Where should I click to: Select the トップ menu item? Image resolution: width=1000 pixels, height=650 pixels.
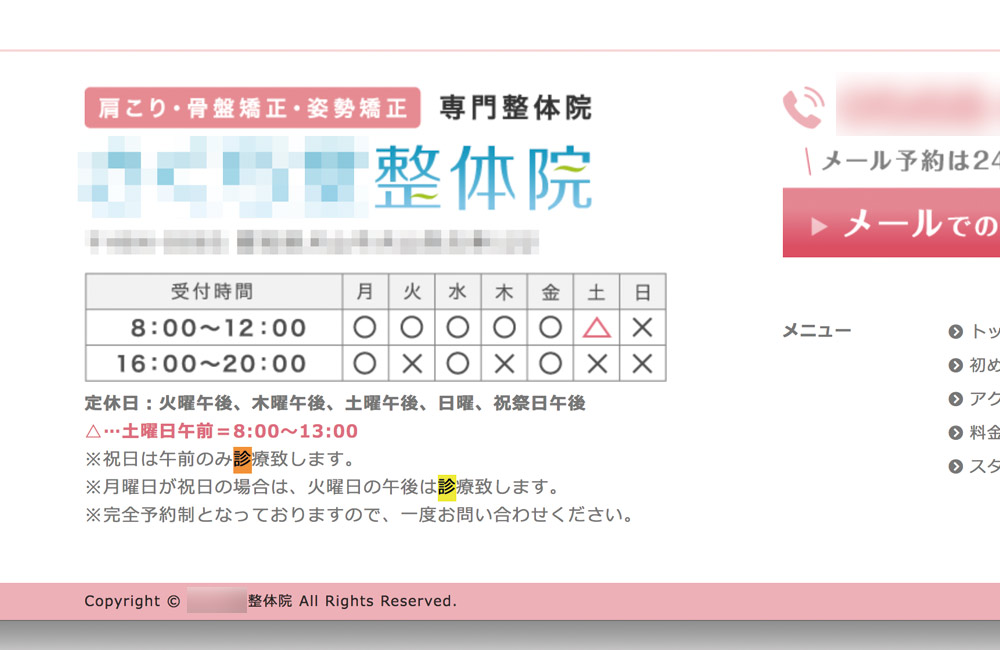pyautogui.click(x=985, y=330)
